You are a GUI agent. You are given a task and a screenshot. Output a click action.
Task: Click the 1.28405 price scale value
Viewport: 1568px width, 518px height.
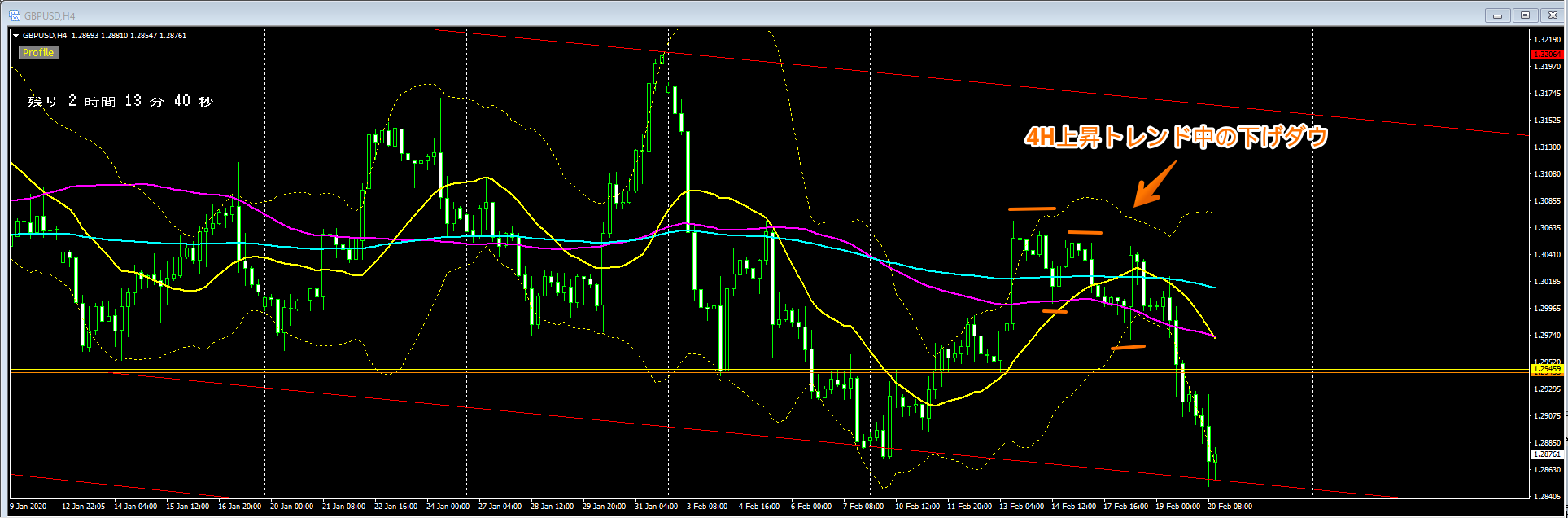[x=1547, y=496]
